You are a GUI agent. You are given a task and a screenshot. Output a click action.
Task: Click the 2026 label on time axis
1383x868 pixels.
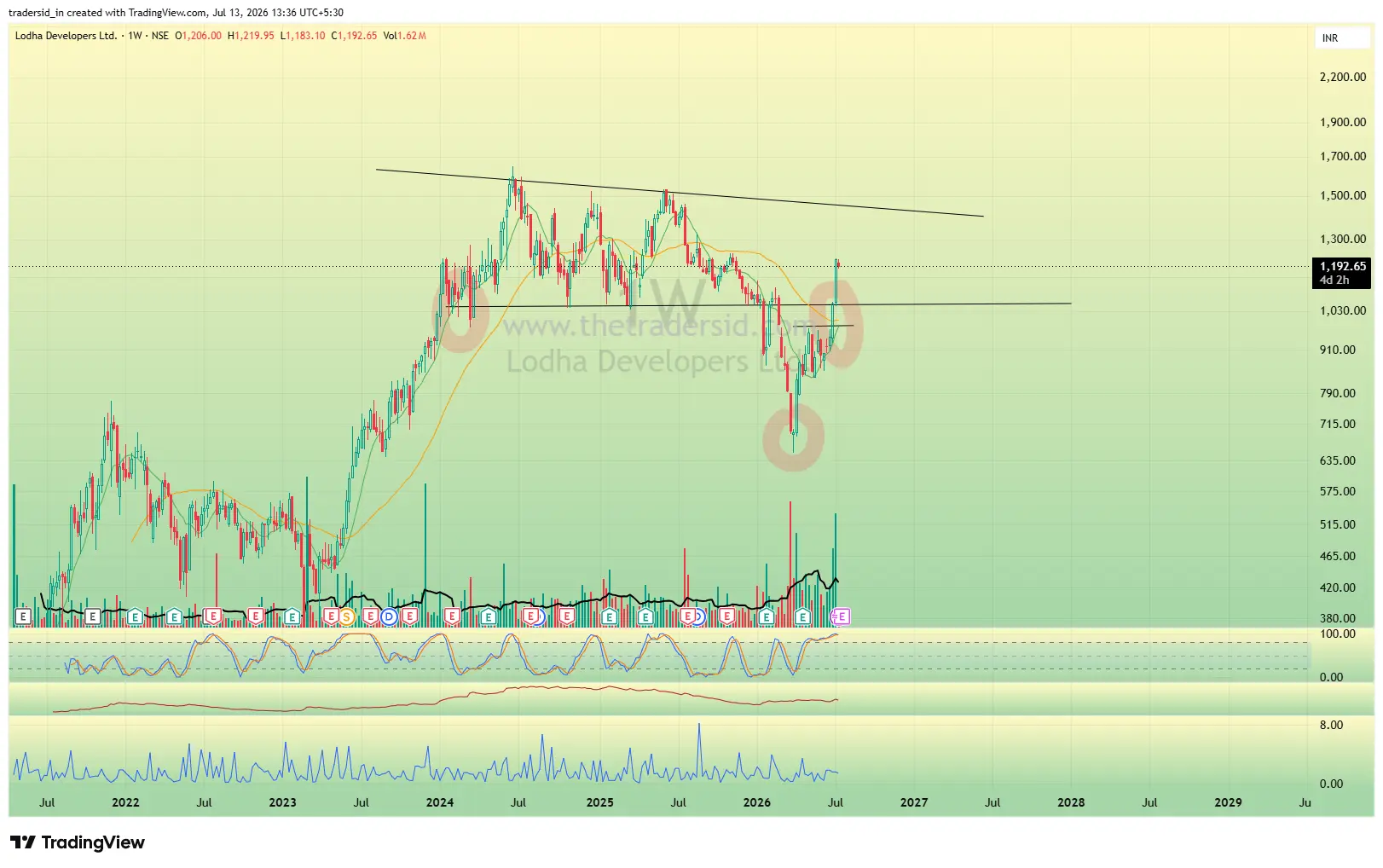pyautogui.click(x=756, y=802)
